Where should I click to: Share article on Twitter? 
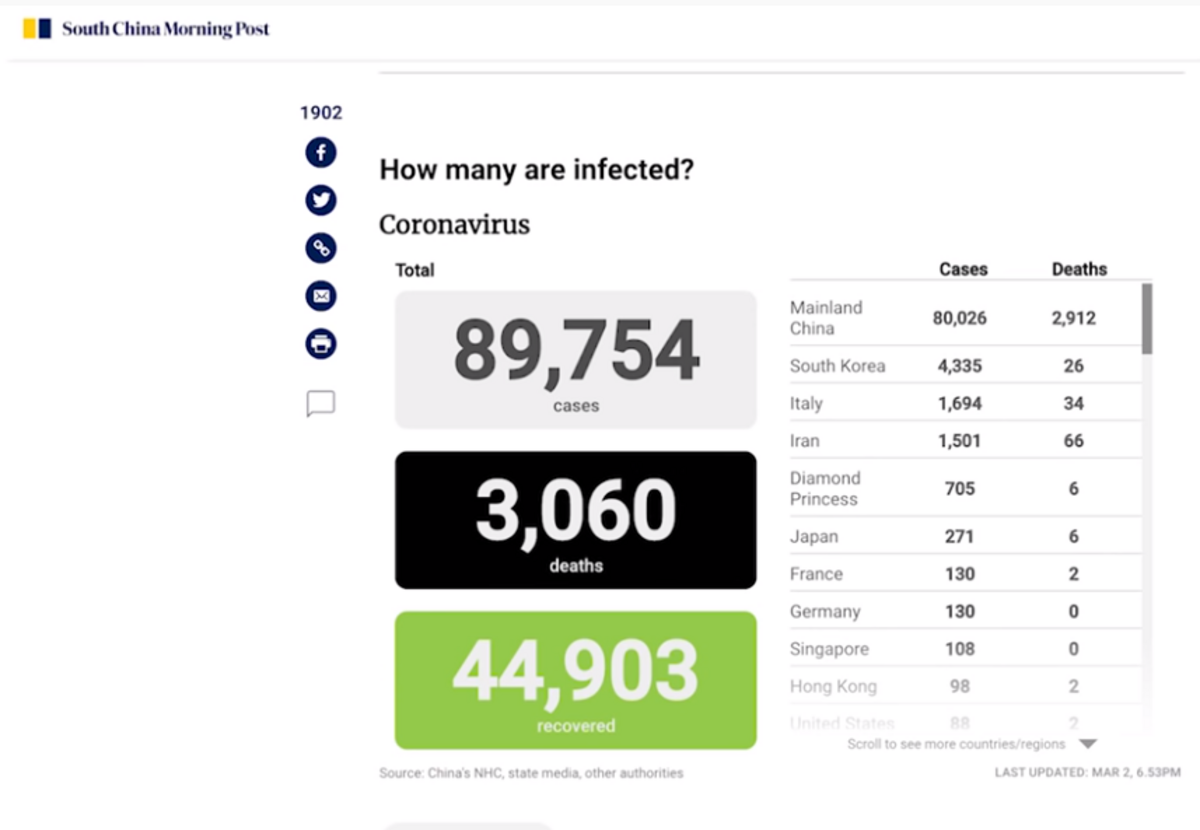pos(320,201)
